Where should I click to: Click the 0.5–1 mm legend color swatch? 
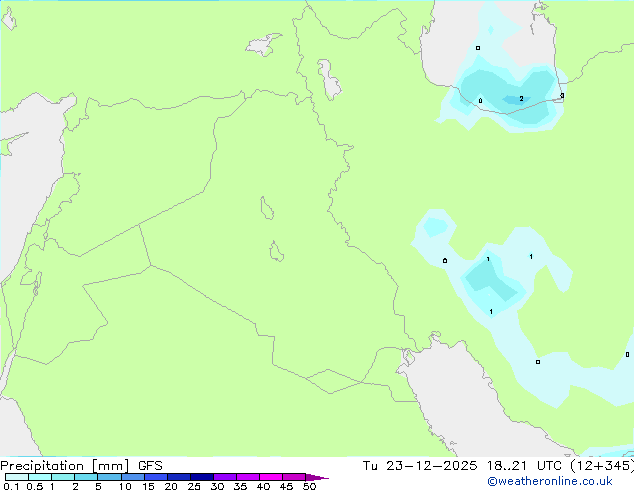pyautogui.click(x=40, y=477)
